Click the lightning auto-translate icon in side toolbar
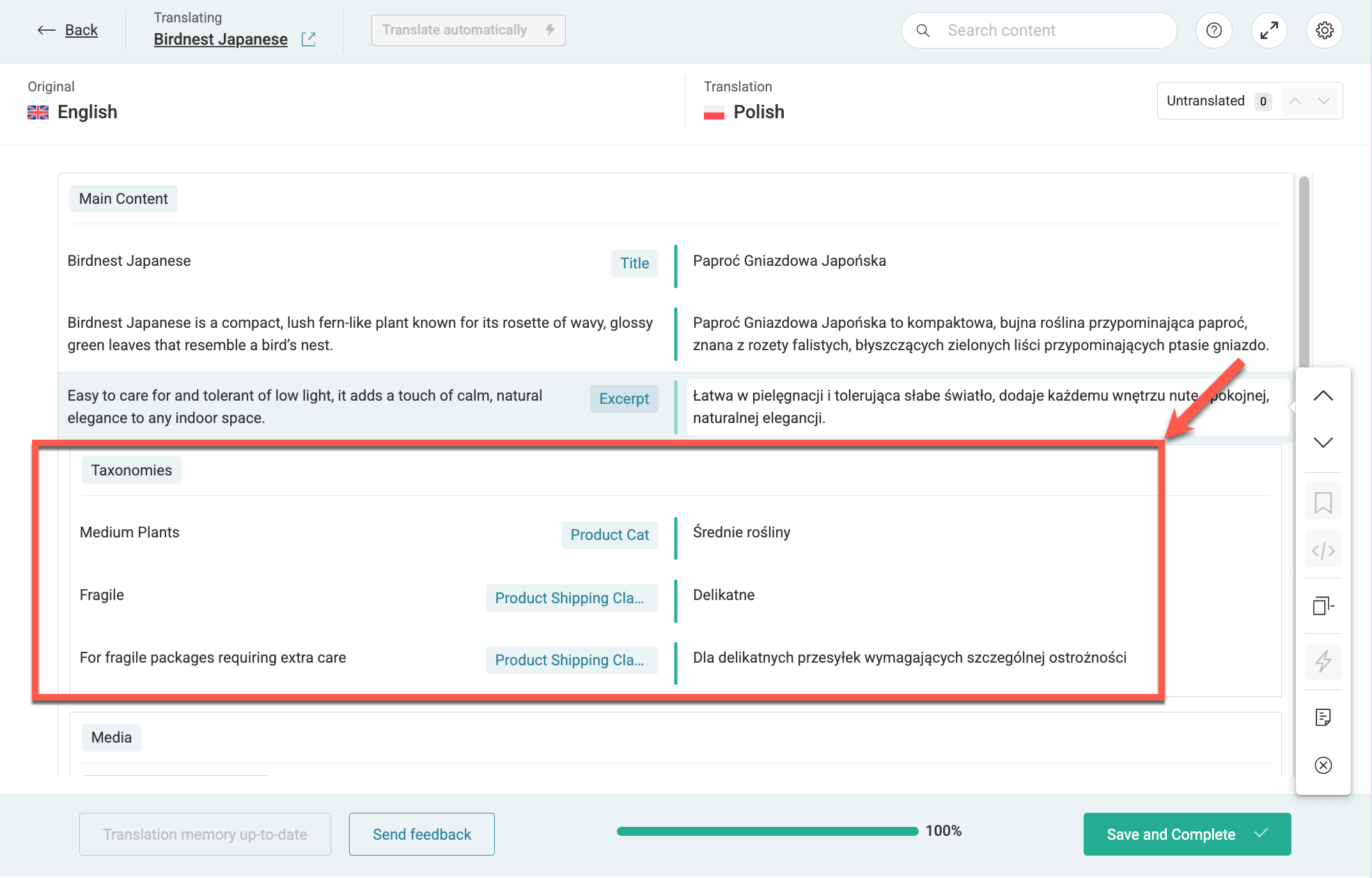1372x878 pixels. pos(1323,660)
